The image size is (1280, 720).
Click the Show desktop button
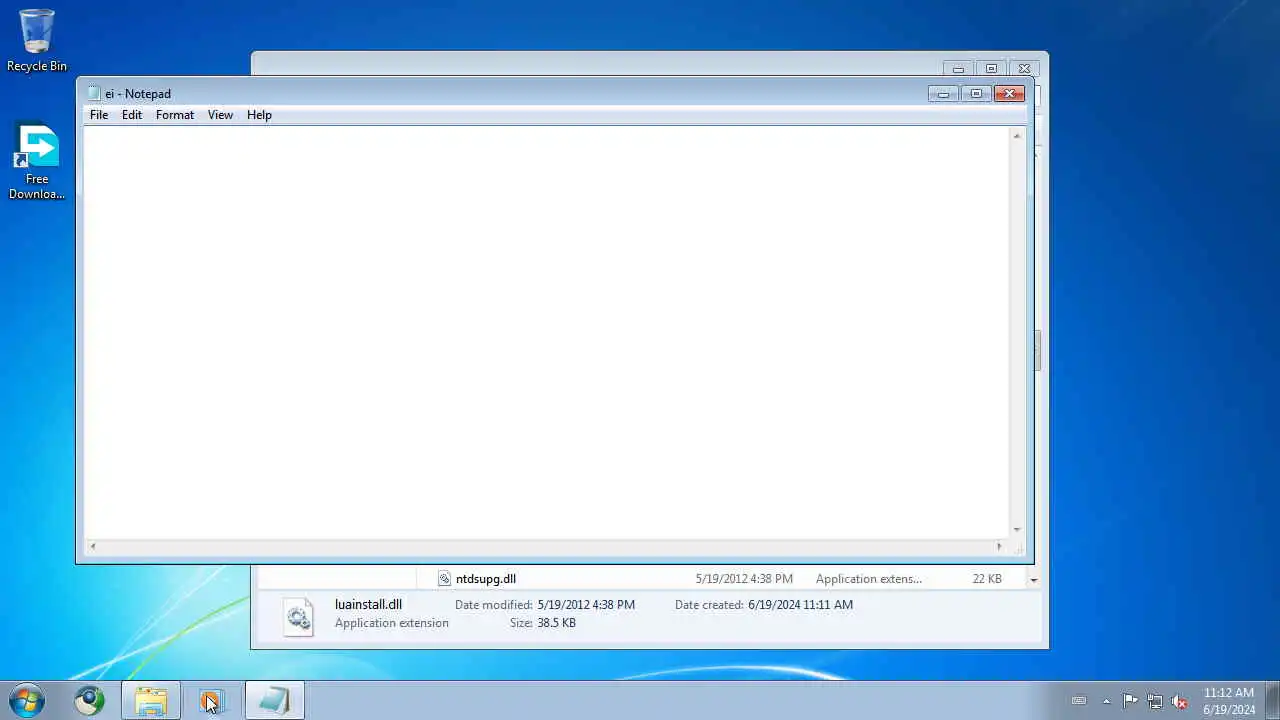(x=1272, y=701)
